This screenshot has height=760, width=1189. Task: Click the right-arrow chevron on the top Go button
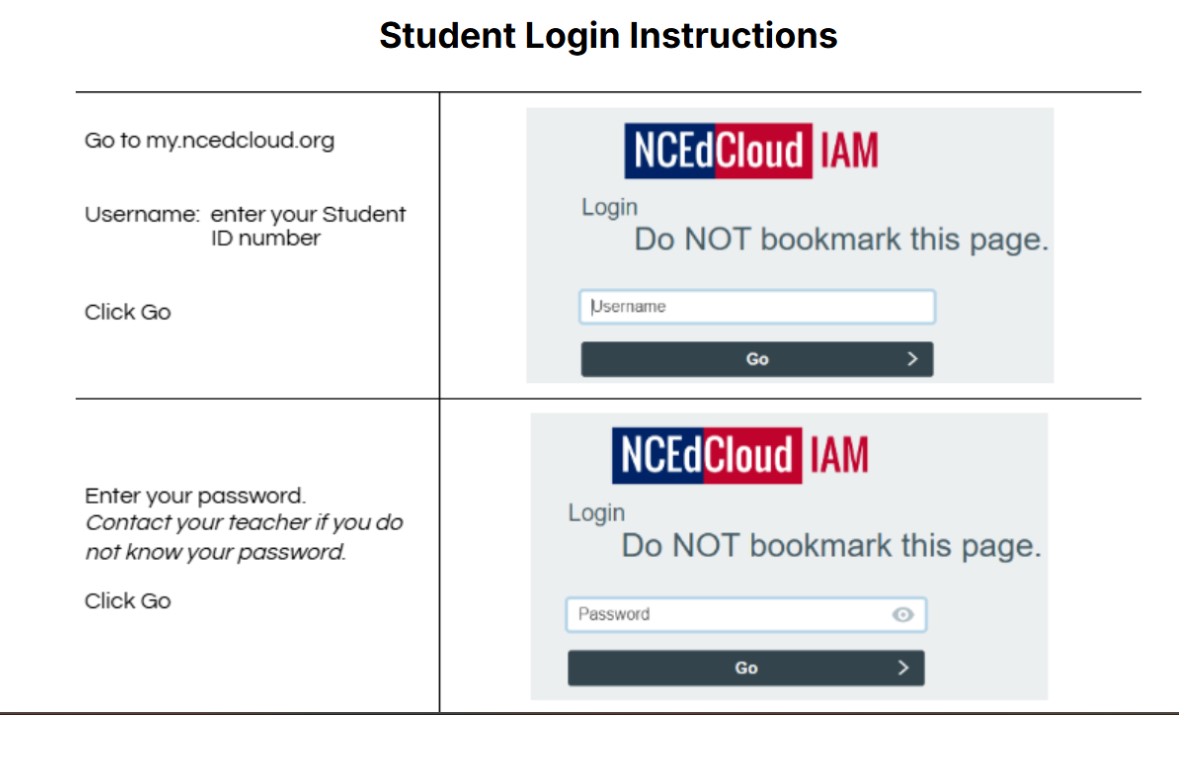[x=911, y=357]
